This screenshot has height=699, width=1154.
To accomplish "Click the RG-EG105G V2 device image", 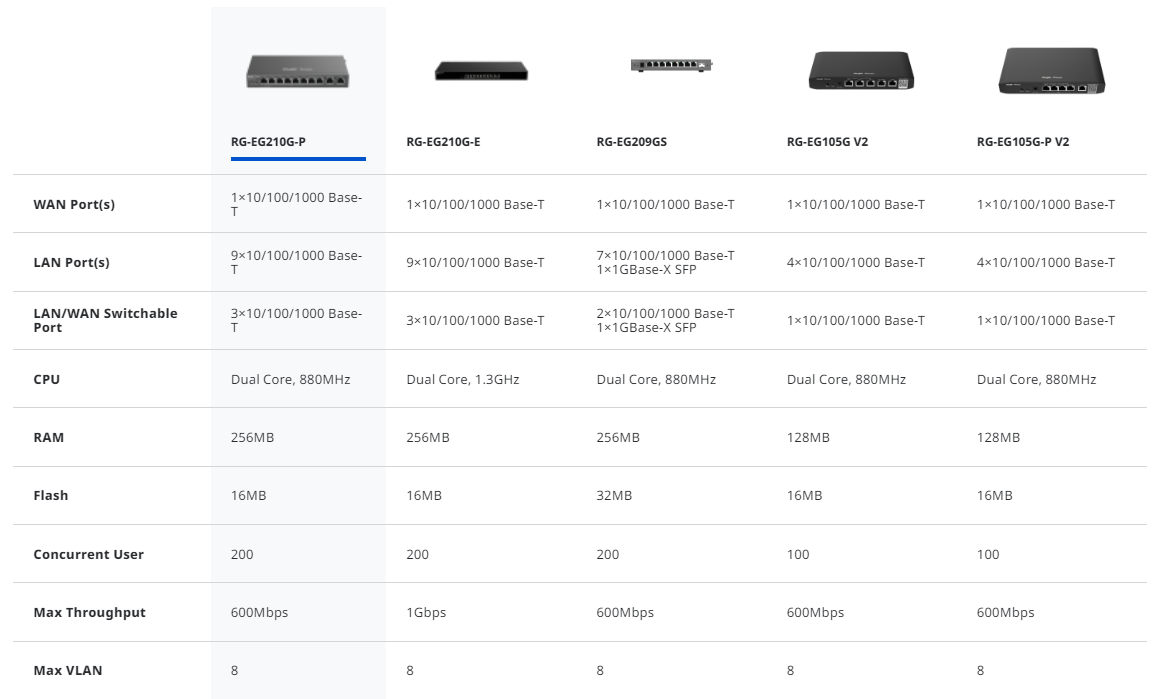I will coord(861,72).
